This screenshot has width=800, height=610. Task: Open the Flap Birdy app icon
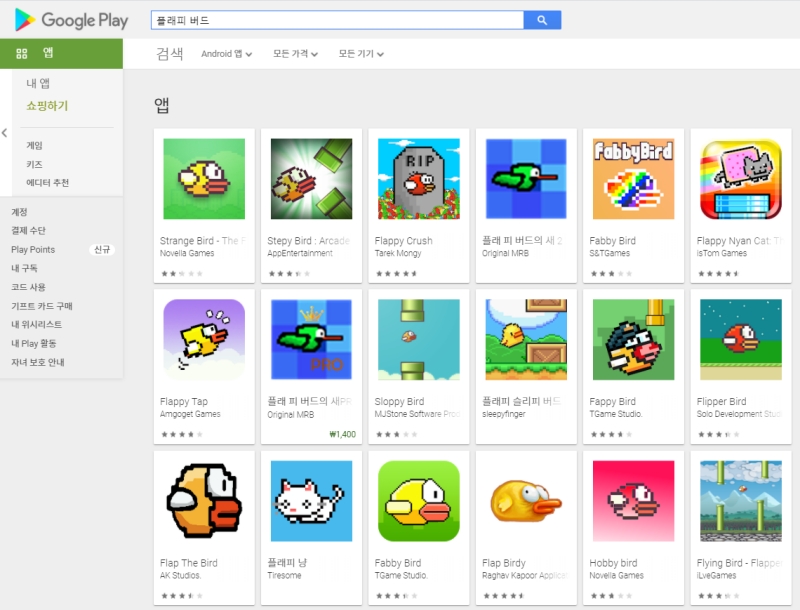pos(526,501)
